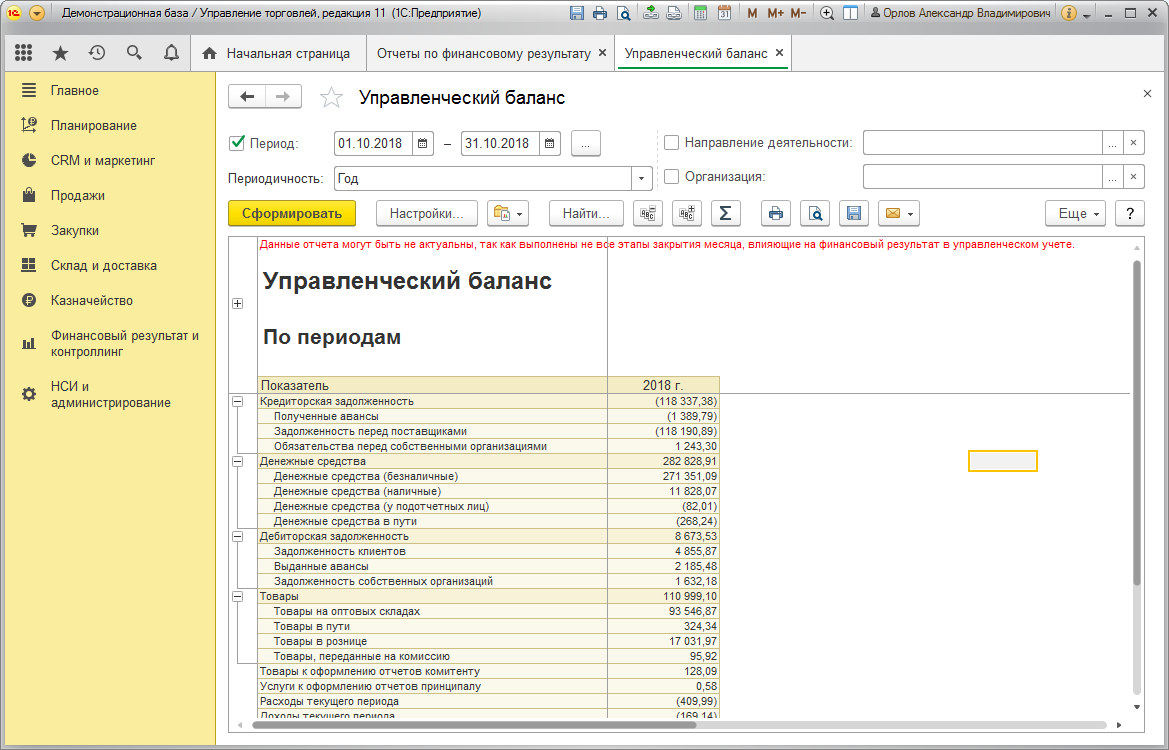The image size is (1169, 750).
Task: Click the save icon in title bar
Action: 576,13
